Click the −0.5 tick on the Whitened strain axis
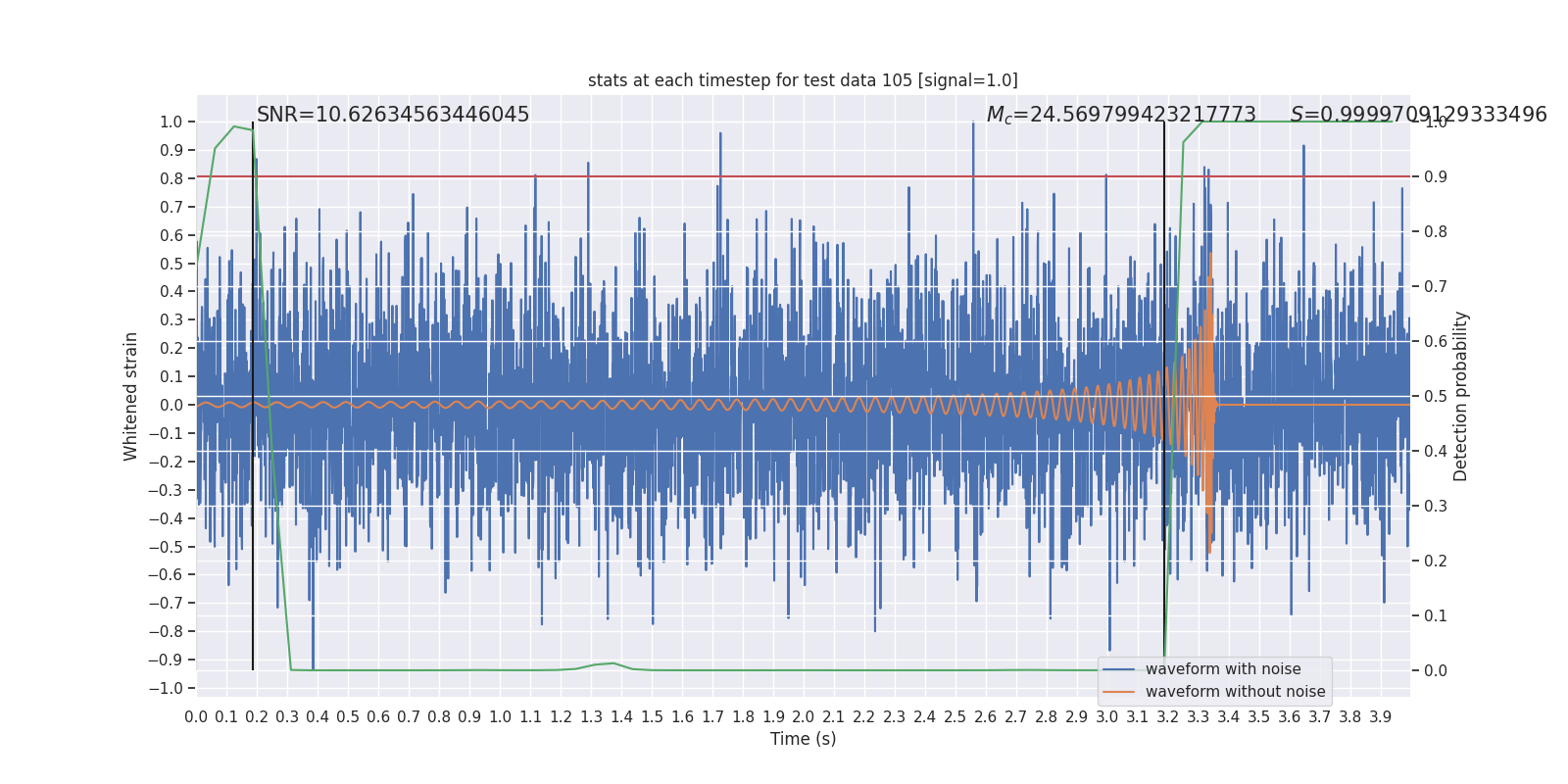Screen dimensions: 1568x784 [x=166, y=547]
